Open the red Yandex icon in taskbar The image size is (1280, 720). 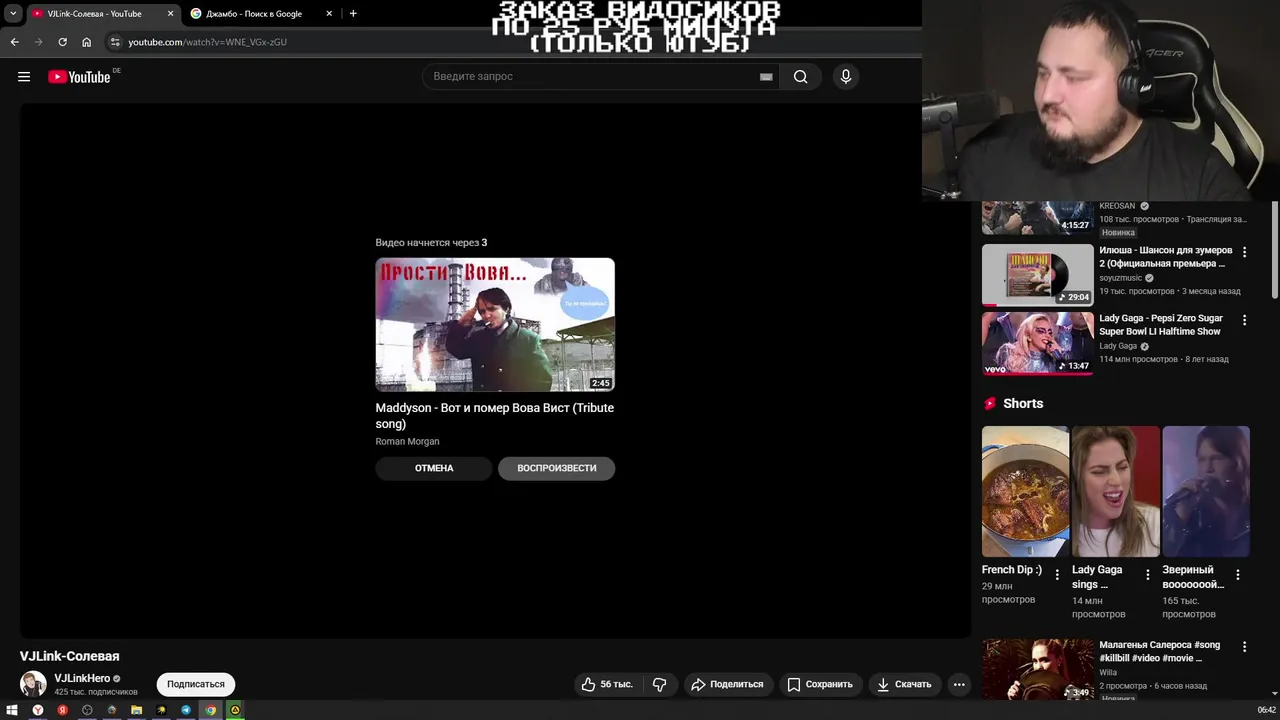[62, 710]
